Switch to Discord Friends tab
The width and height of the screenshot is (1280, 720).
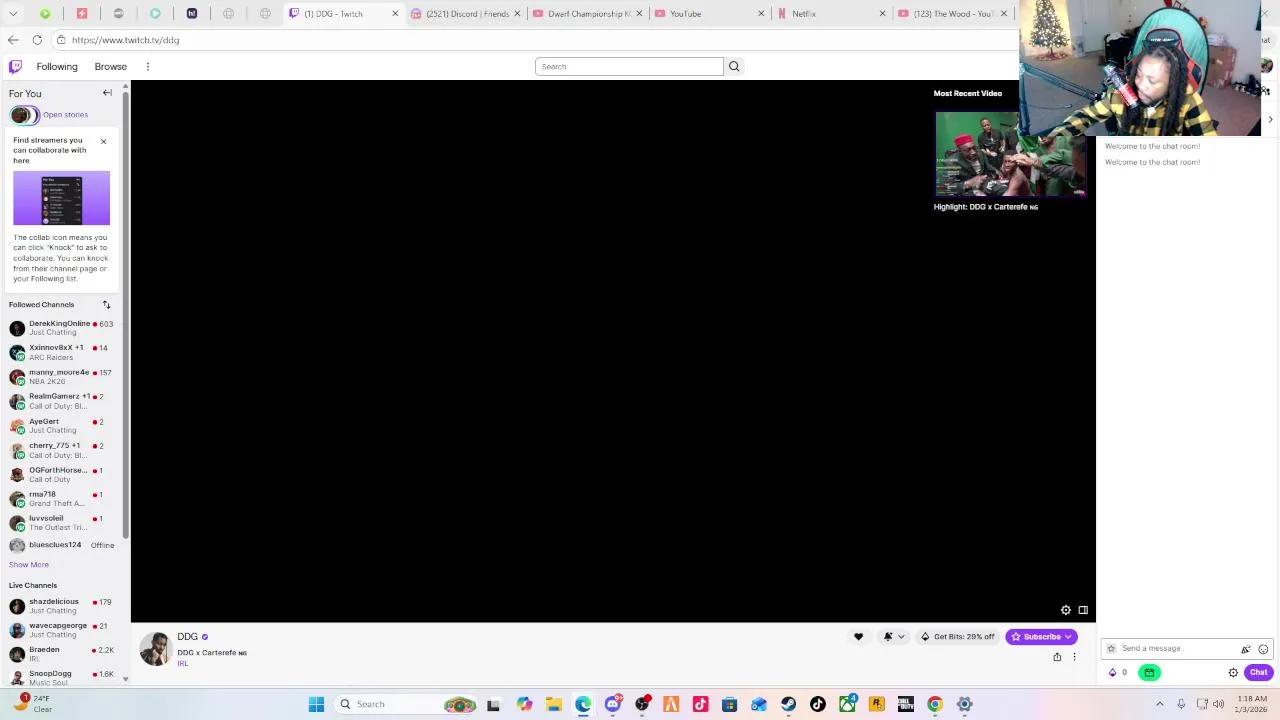click(467, 14)
